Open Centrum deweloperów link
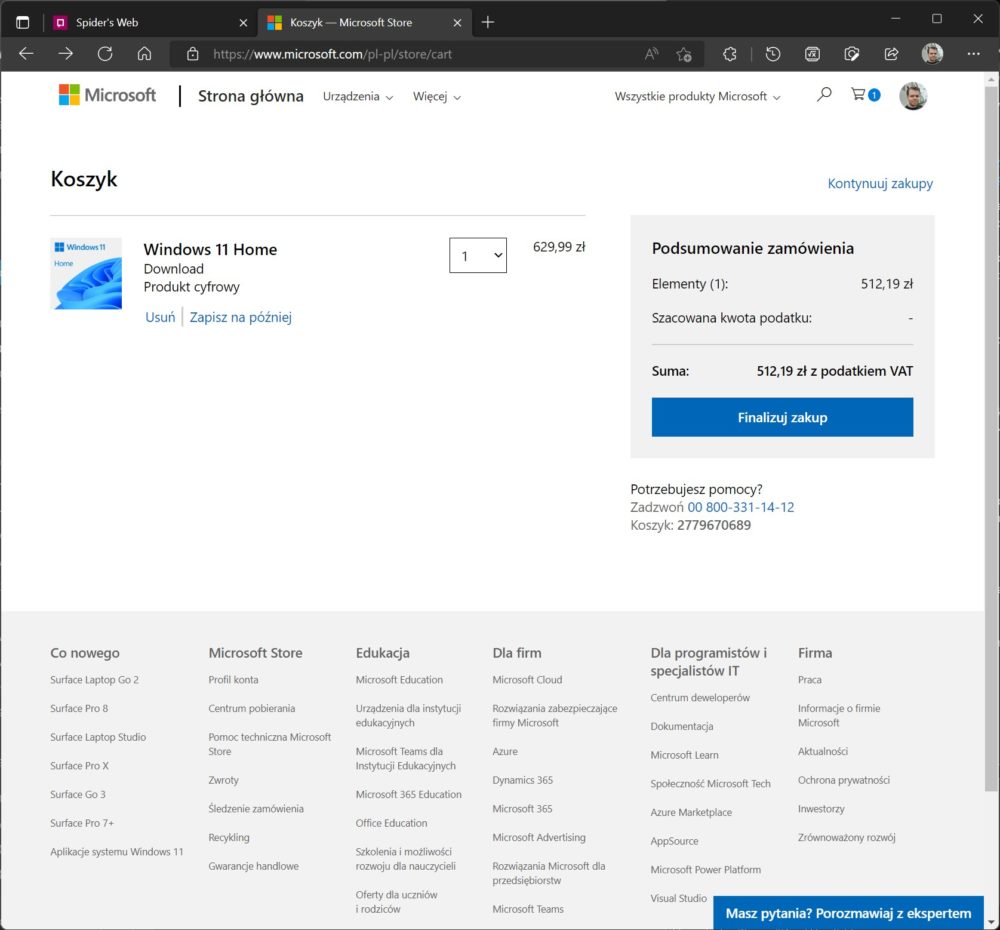Screen dimensions: 1000x930 coord(700,698)
